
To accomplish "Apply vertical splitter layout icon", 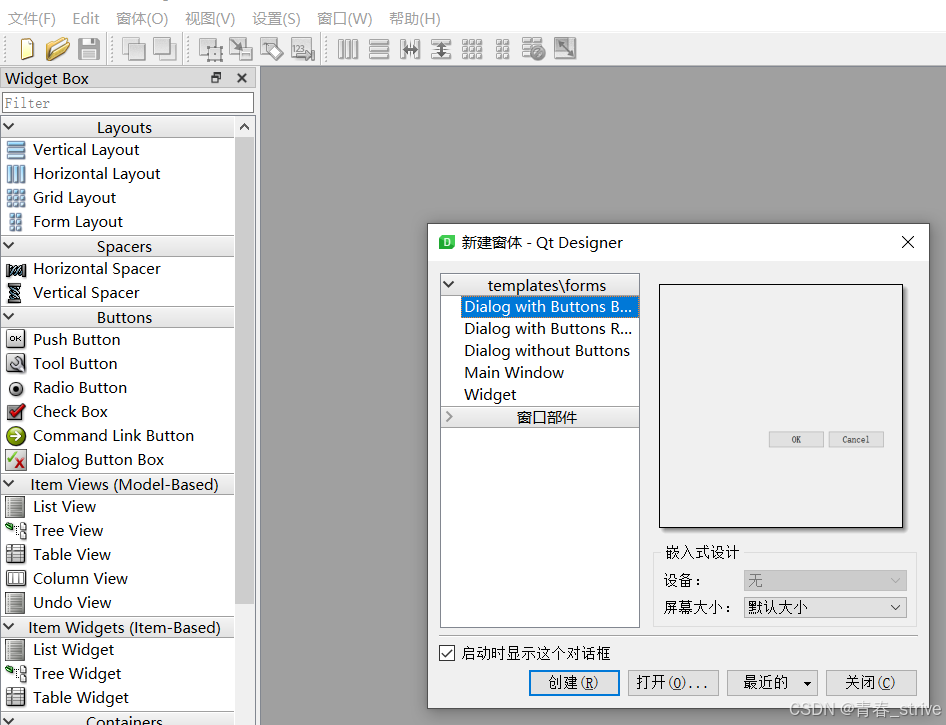I will pyautogui.click(x=441, y=49).
